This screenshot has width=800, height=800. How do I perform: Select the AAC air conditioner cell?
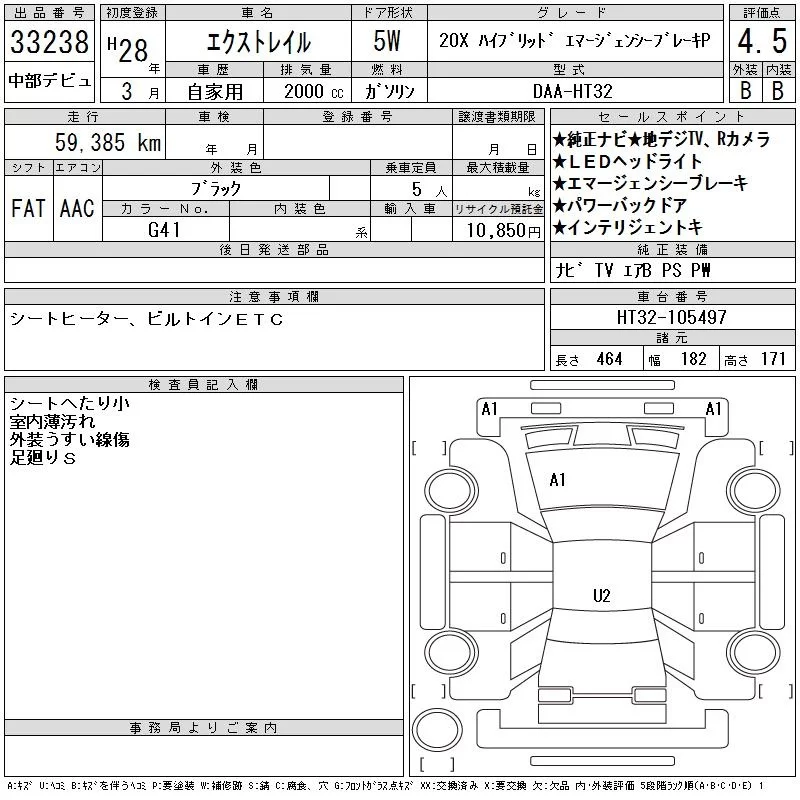(77, 208)
